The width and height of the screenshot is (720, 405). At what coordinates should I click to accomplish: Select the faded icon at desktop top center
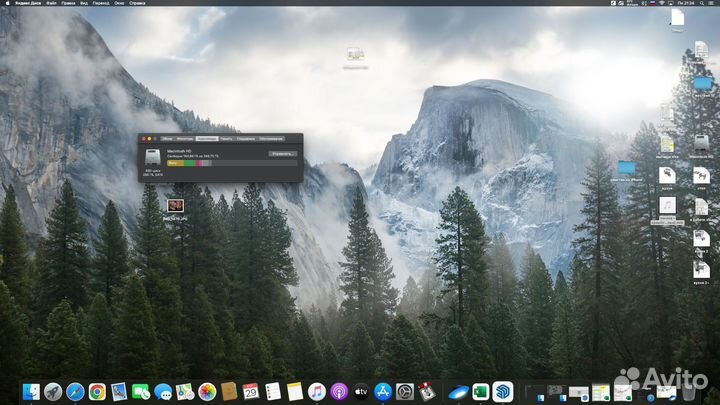click(355, 54)
